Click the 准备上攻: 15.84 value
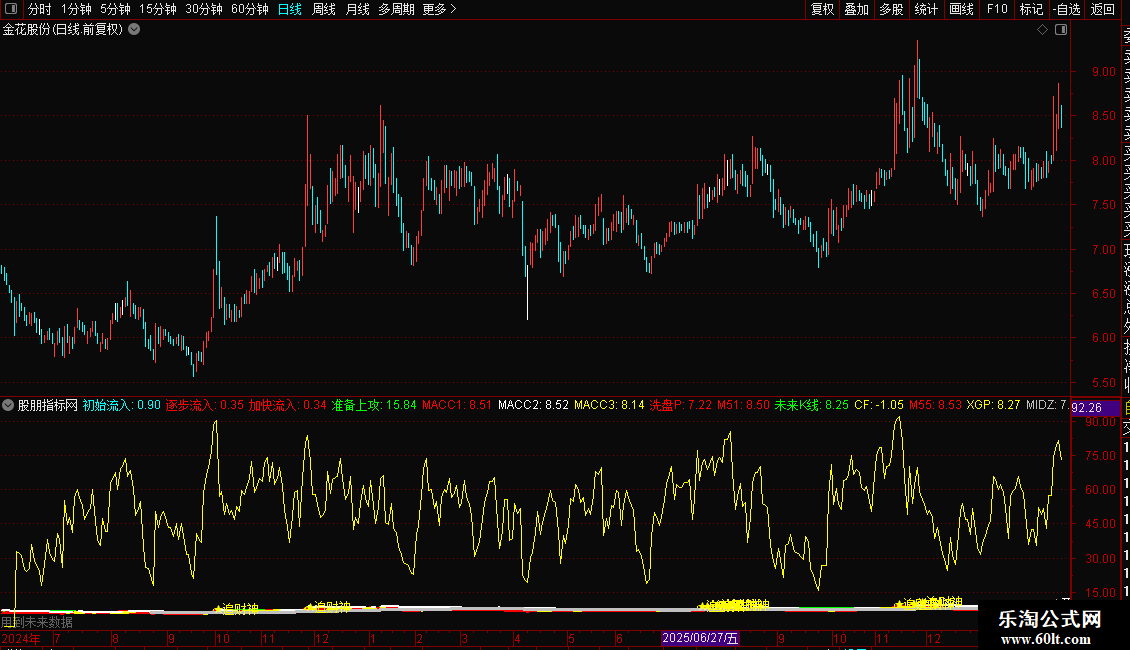The width and height of the screenshot is (1130, 650). [x=374, y=405]
